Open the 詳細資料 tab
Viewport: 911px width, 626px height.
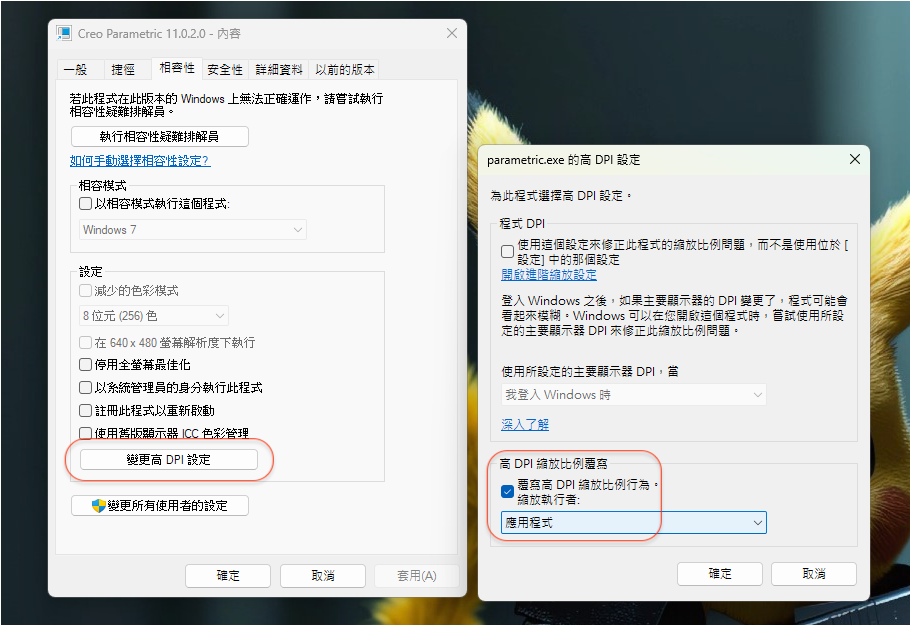point(278,70)
